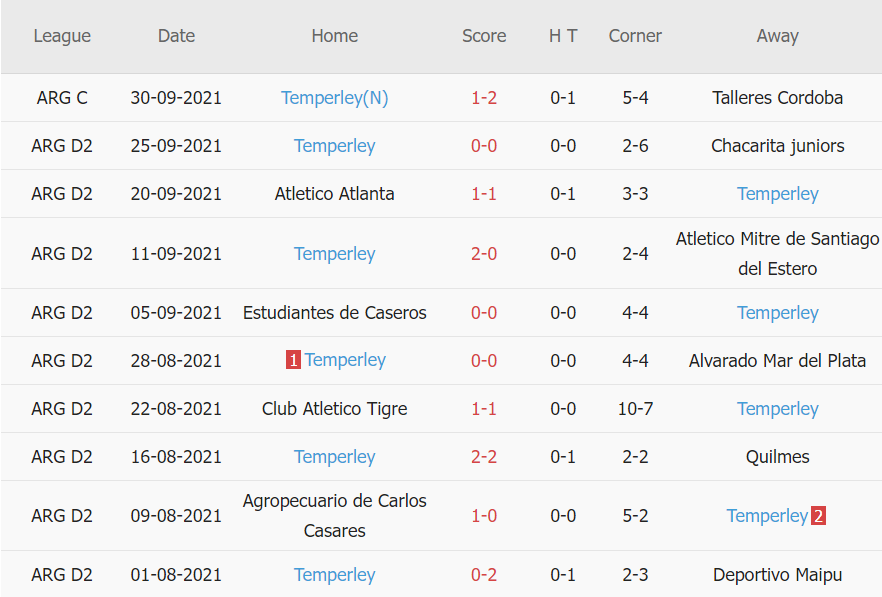
Task: Open Chacarita juniors team page
Action: (777, 146)
